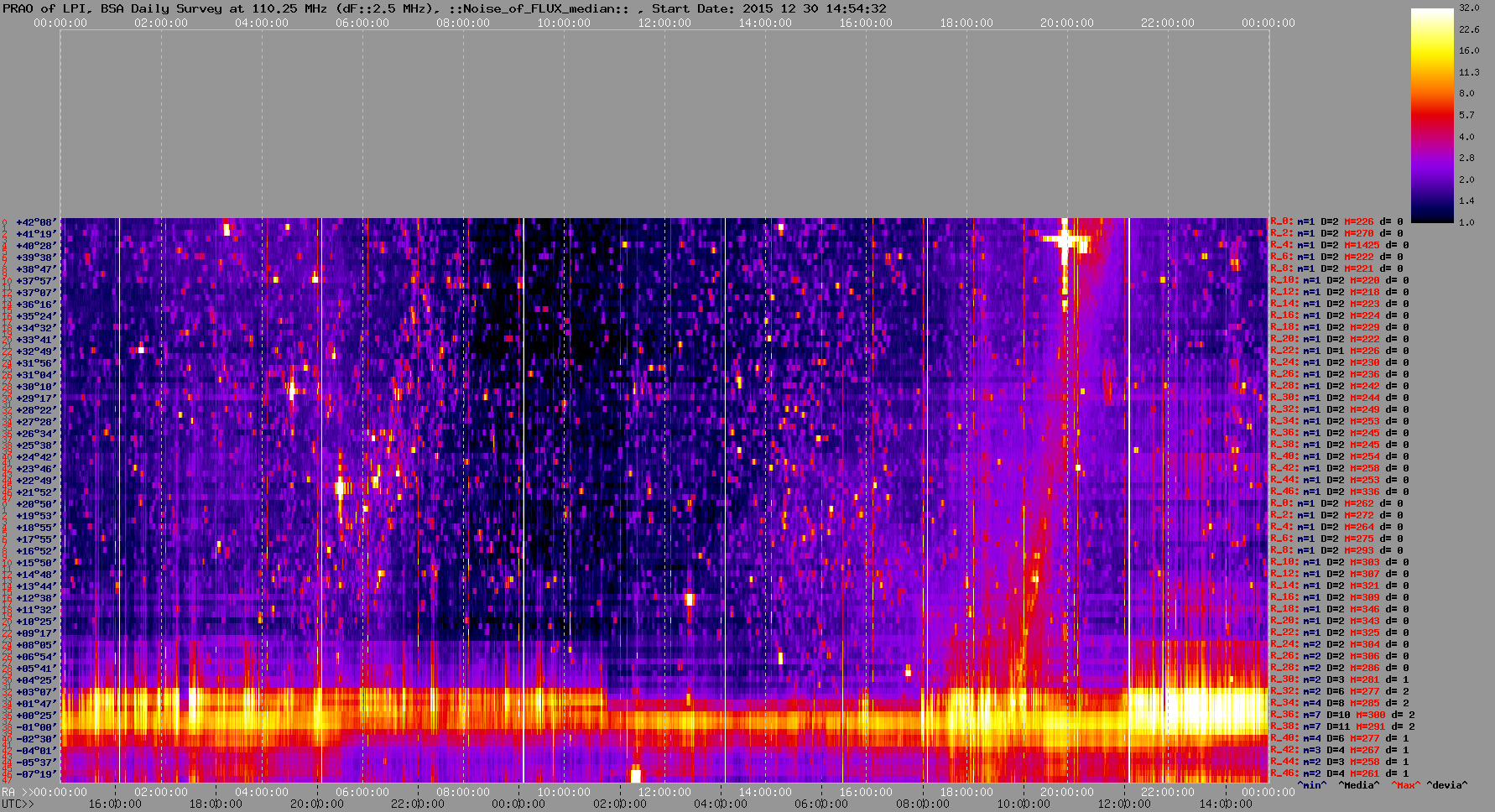Image resolution: width=1495 pixels, height=812 pixels.
Task: Click the R_0 row reading M=226
Action: pos(1336,222)
